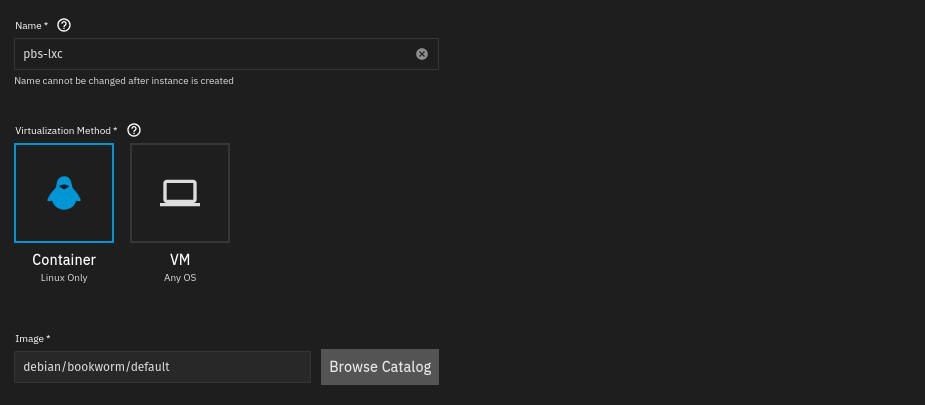This screenshot has width=925, height=405.
Task: Click the pbs-lxc text in the Name box
Action: [43, 54]
